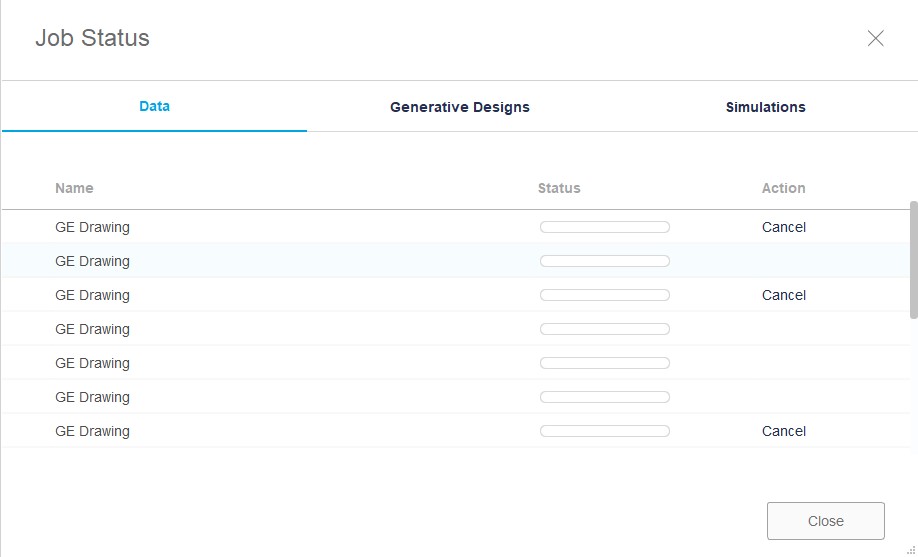
Task: Click the middle Cancel link in Action column
Action: pyautogui.click(x=783, y=295)
